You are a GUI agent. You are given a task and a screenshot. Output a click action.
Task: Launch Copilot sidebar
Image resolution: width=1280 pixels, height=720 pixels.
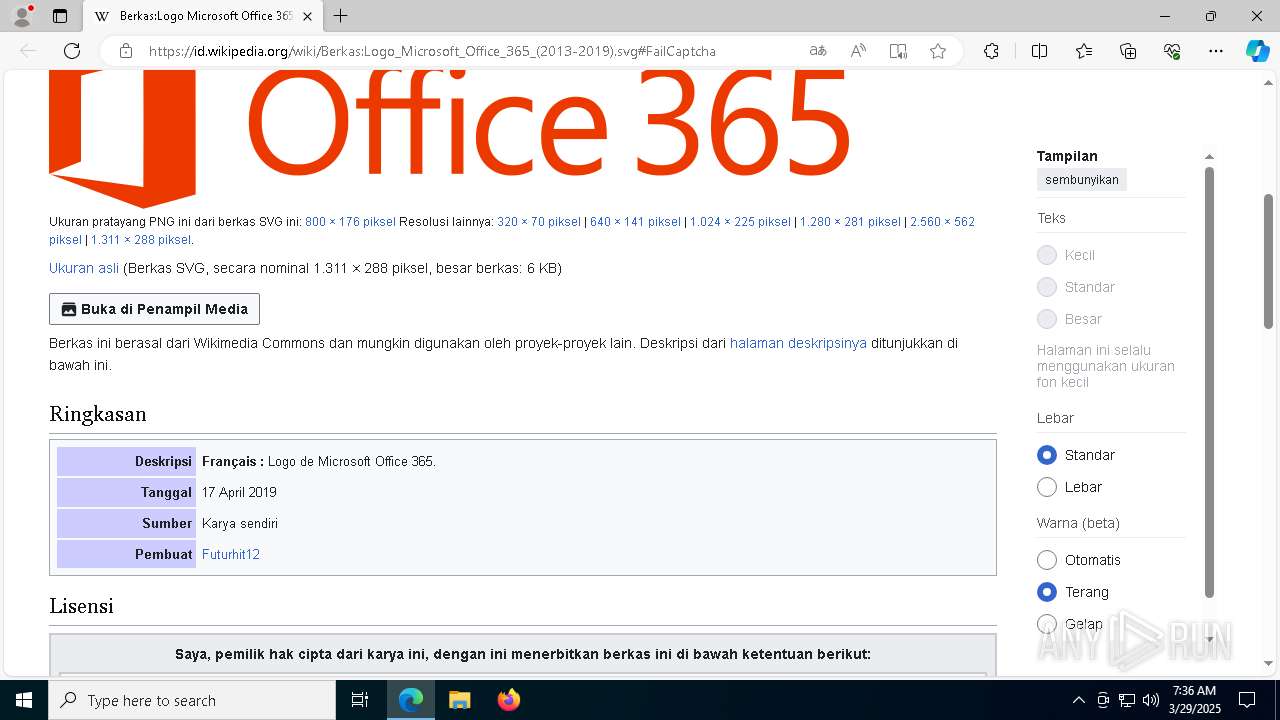1257,51
